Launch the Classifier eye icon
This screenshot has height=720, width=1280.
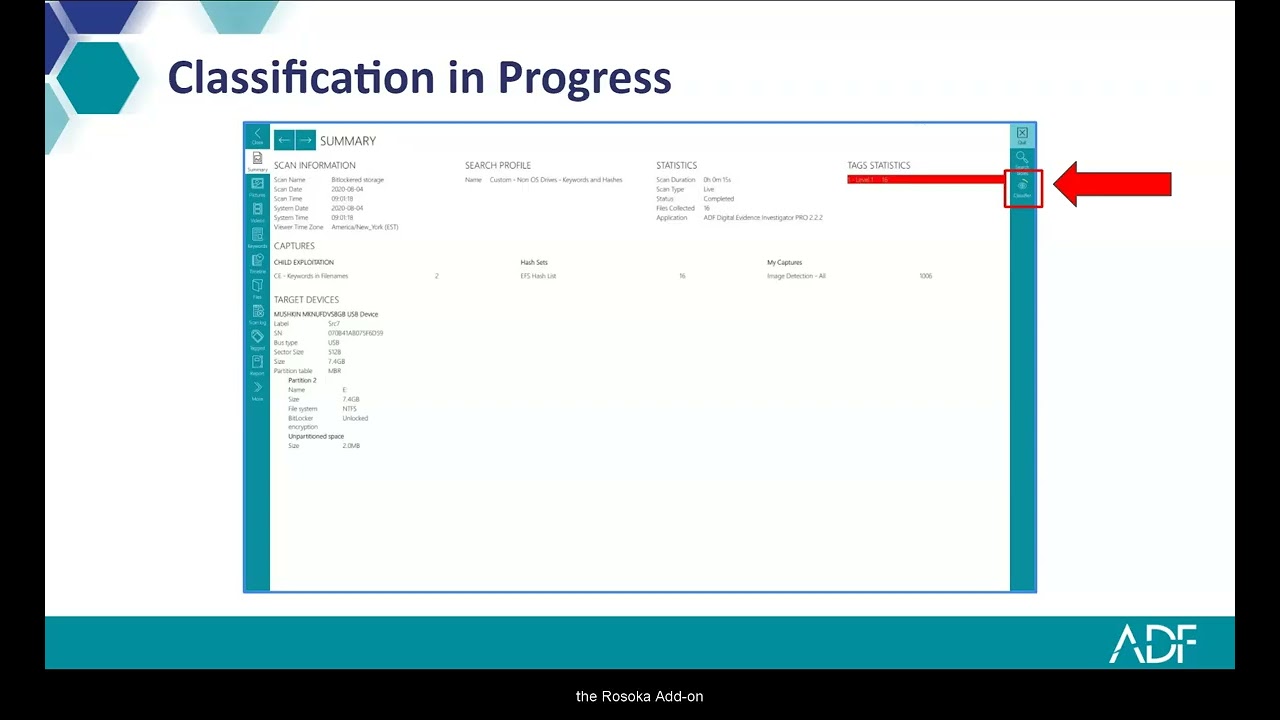pyautogui.click(x=1022, y=188)
